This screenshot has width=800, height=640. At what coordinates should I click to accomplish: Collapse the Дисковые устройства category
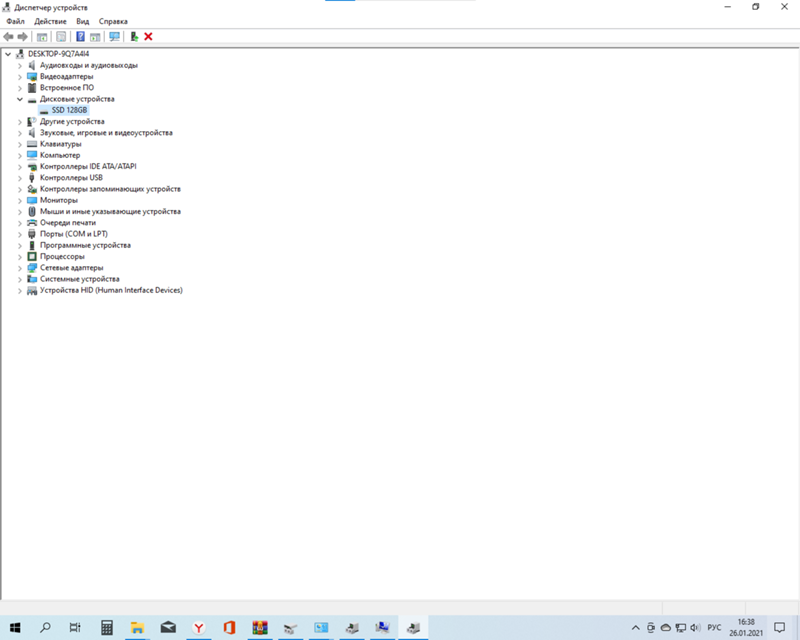pos(20,99)
